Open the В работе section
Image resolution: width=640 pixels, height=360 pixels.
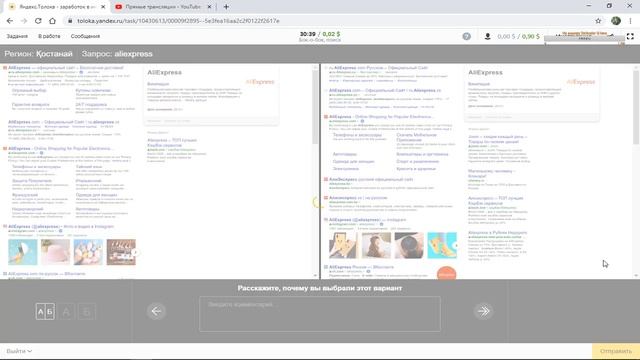point(49,36)
